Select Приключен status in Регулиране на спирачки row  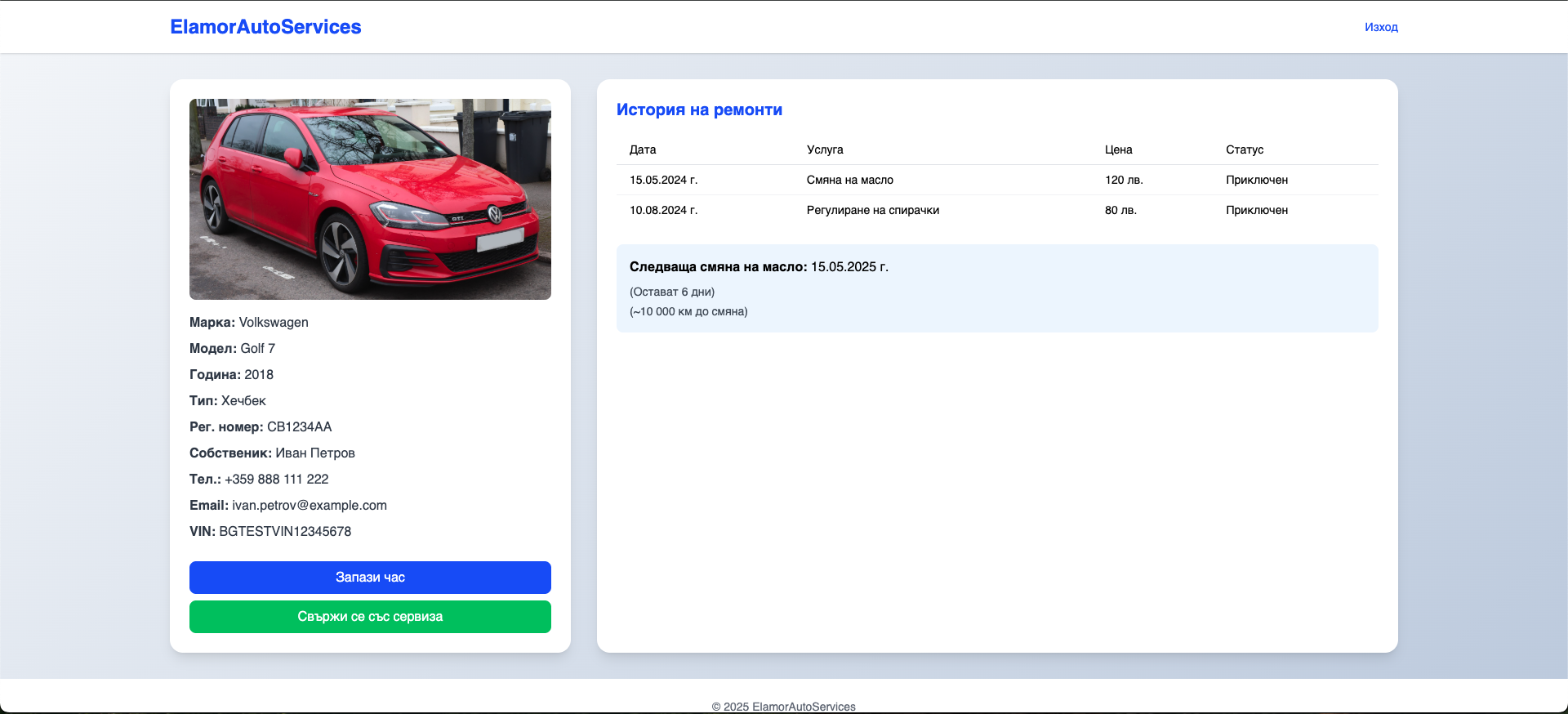pyautogui.click(x=1257, y=210)
